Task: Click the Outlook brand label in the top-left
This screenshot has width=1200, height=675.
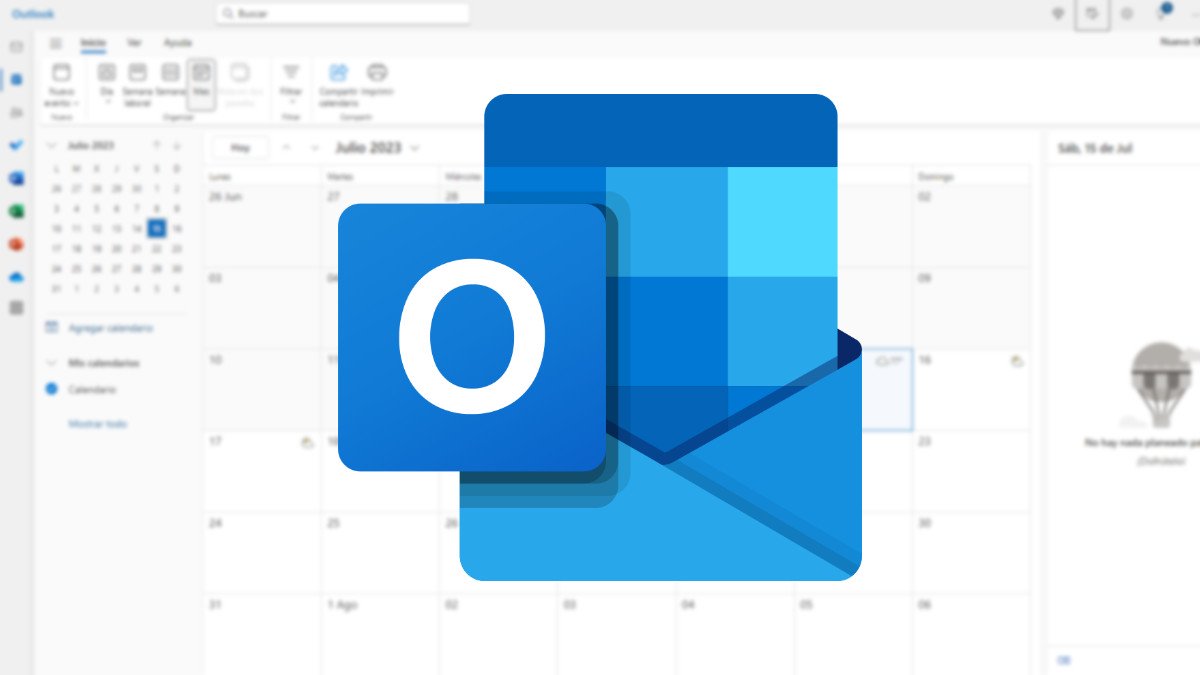Action: click(x=33, y=13)
